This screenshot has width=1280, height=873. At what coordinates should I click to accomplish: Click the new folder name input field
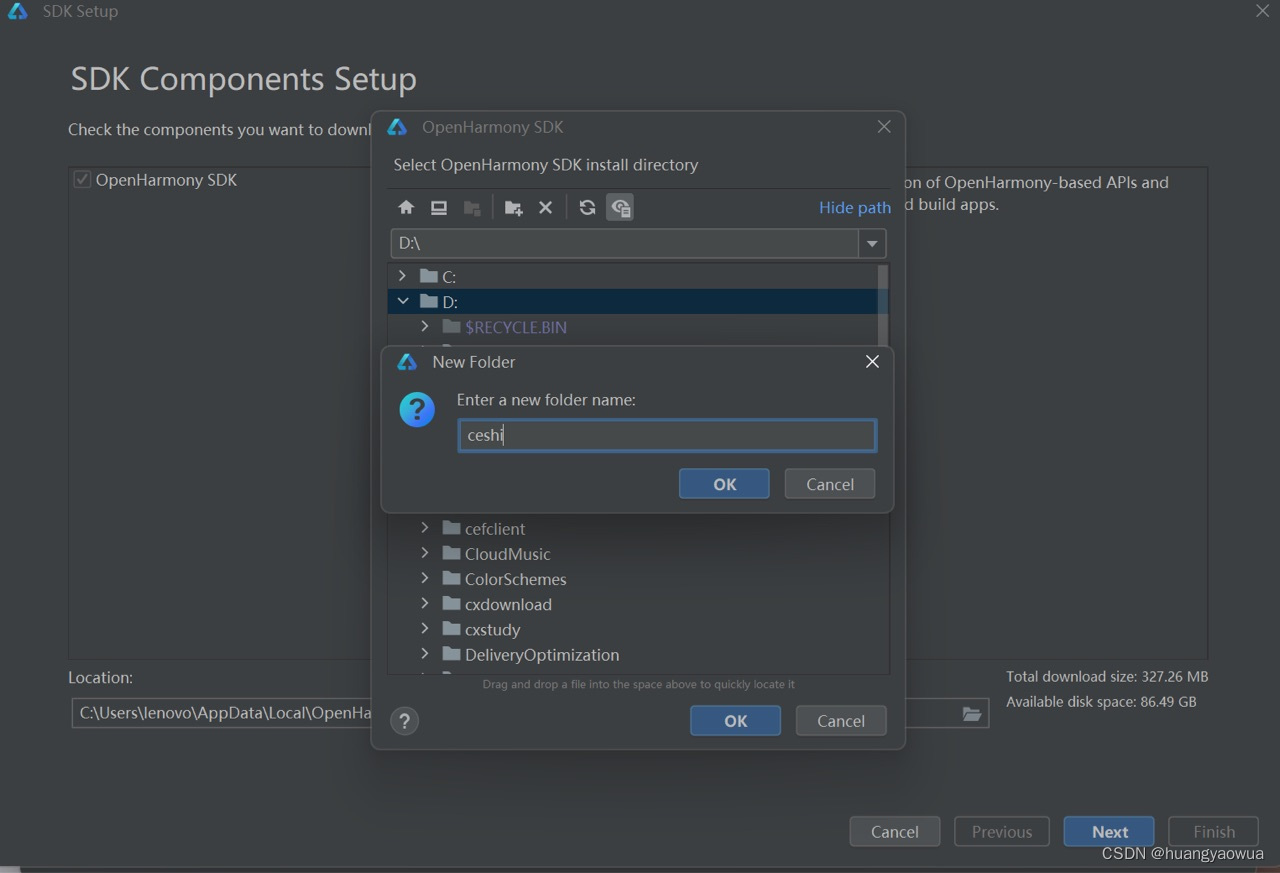667,435
